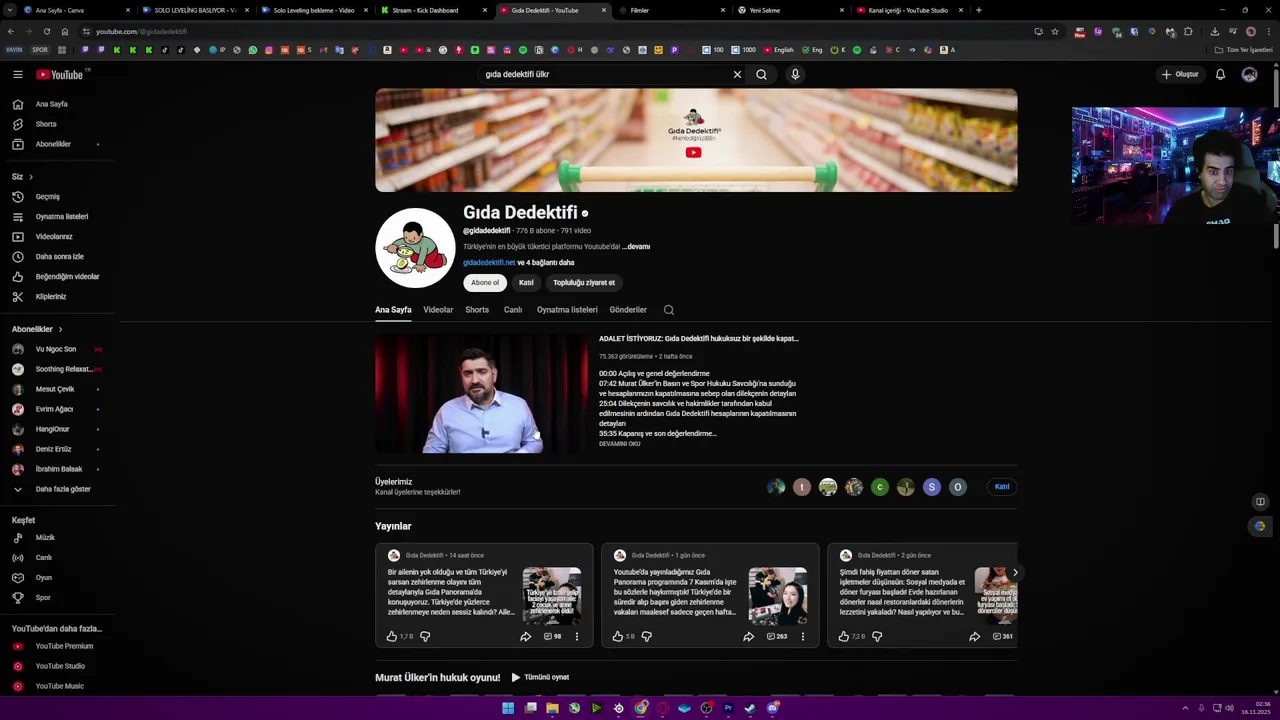Open the account avatar menu
1280x720 pixels.
[1249, 74]
